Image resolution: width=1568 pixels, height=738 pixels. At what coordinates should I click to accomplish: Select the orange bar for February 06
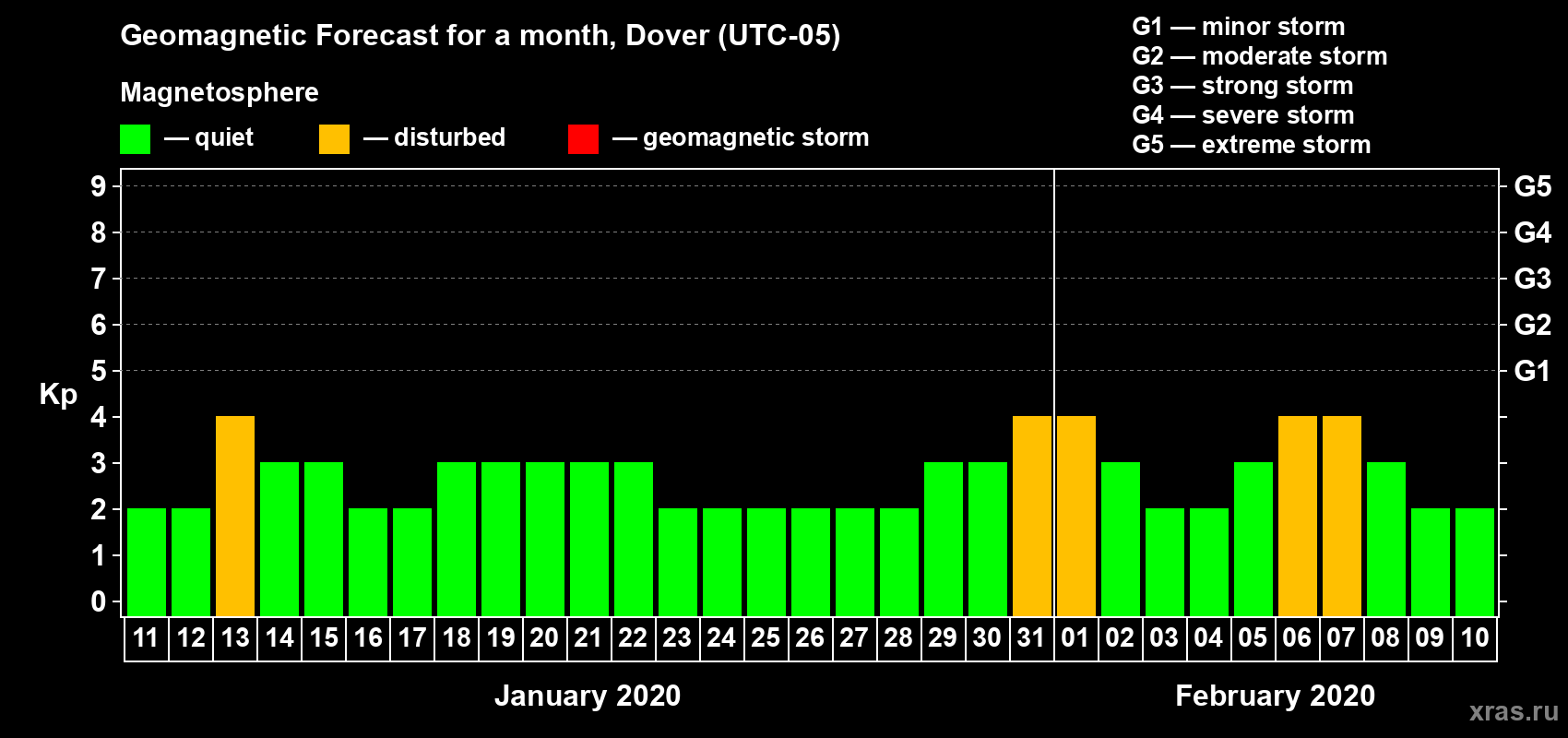(x=1298, y=517)
